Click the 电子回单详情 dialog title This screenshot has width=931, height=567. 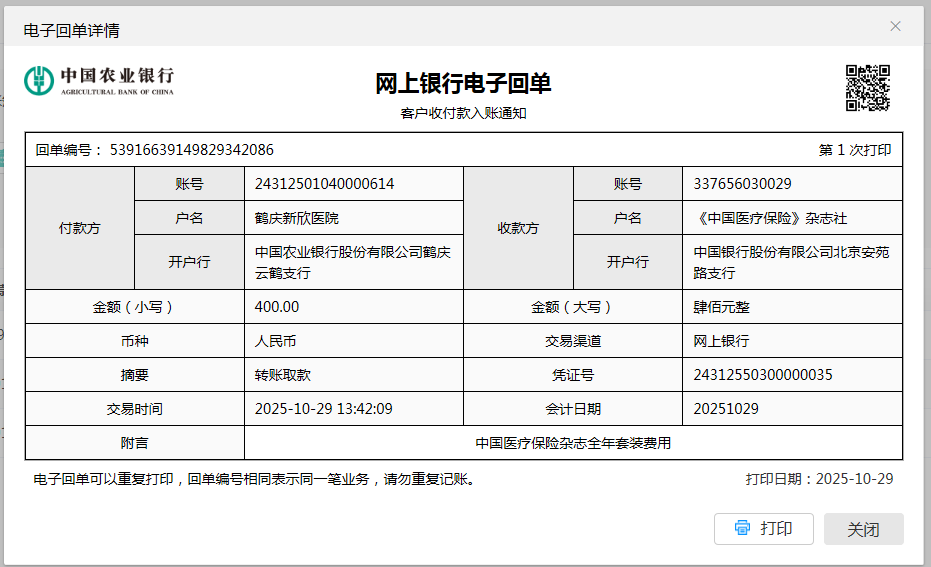click(x=71, y=30)
